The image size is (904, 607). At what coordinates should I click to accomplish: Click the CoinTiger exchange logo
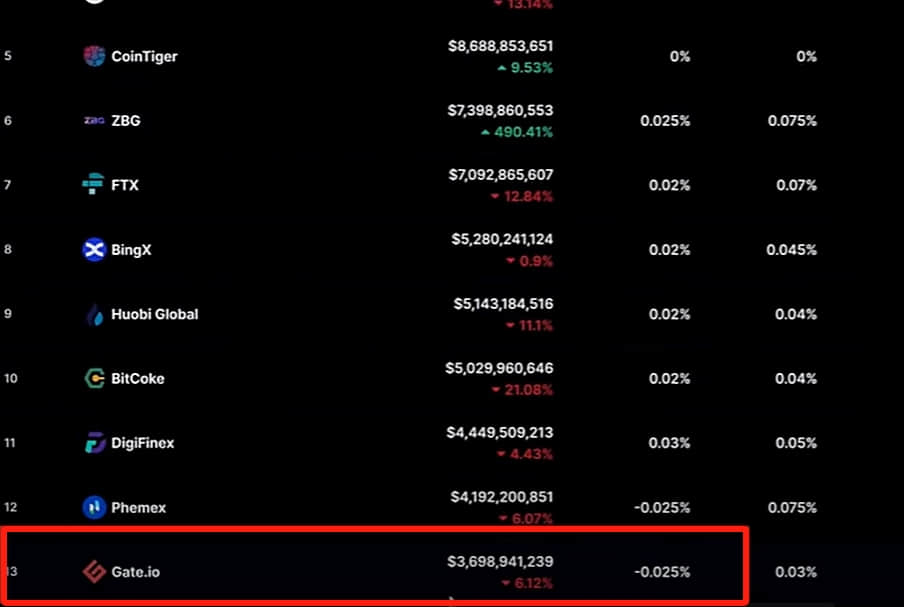click(x=94, y=56)
